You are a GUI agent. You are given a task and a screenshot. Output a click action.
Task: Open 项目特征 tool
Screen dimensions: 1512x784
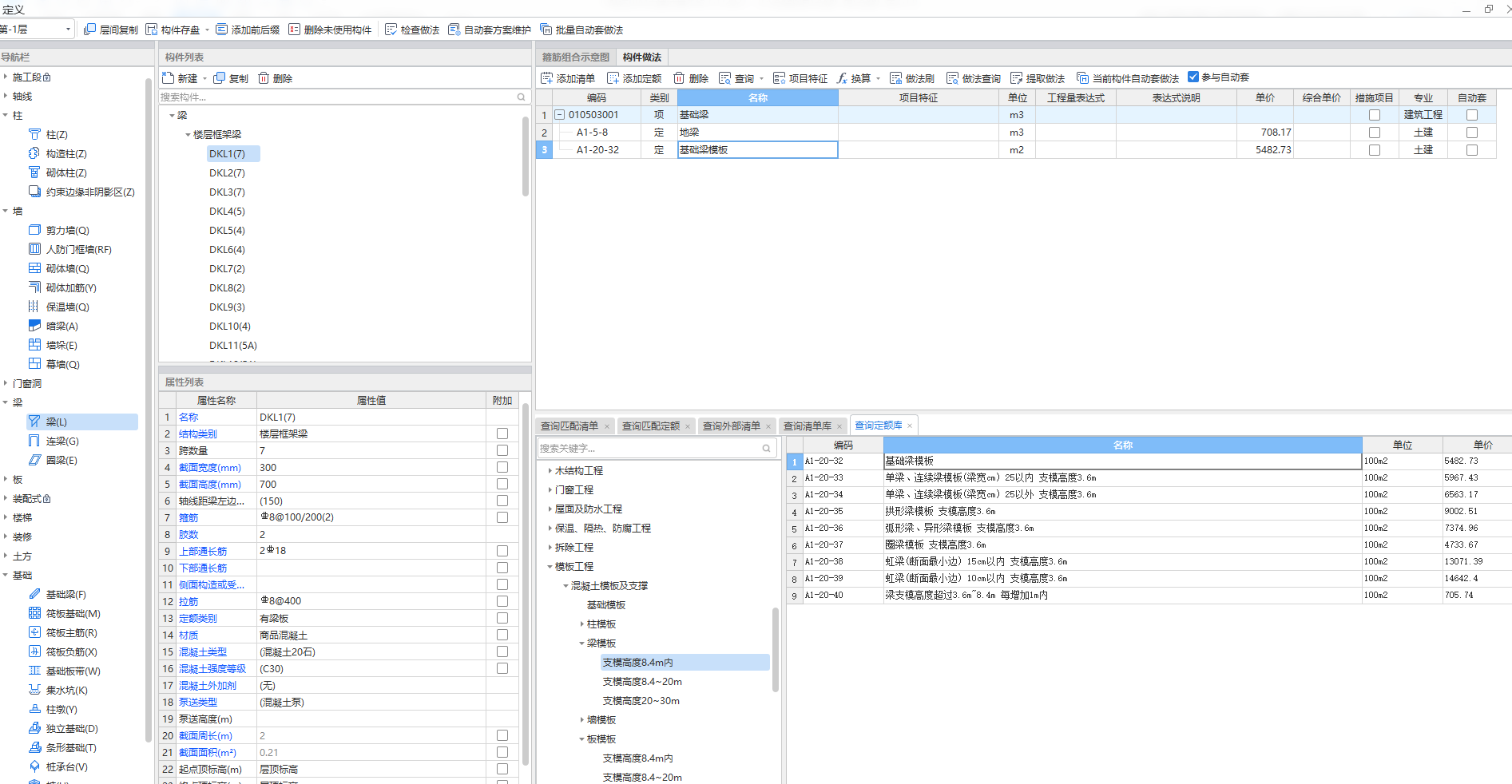[x=800, y=78]
